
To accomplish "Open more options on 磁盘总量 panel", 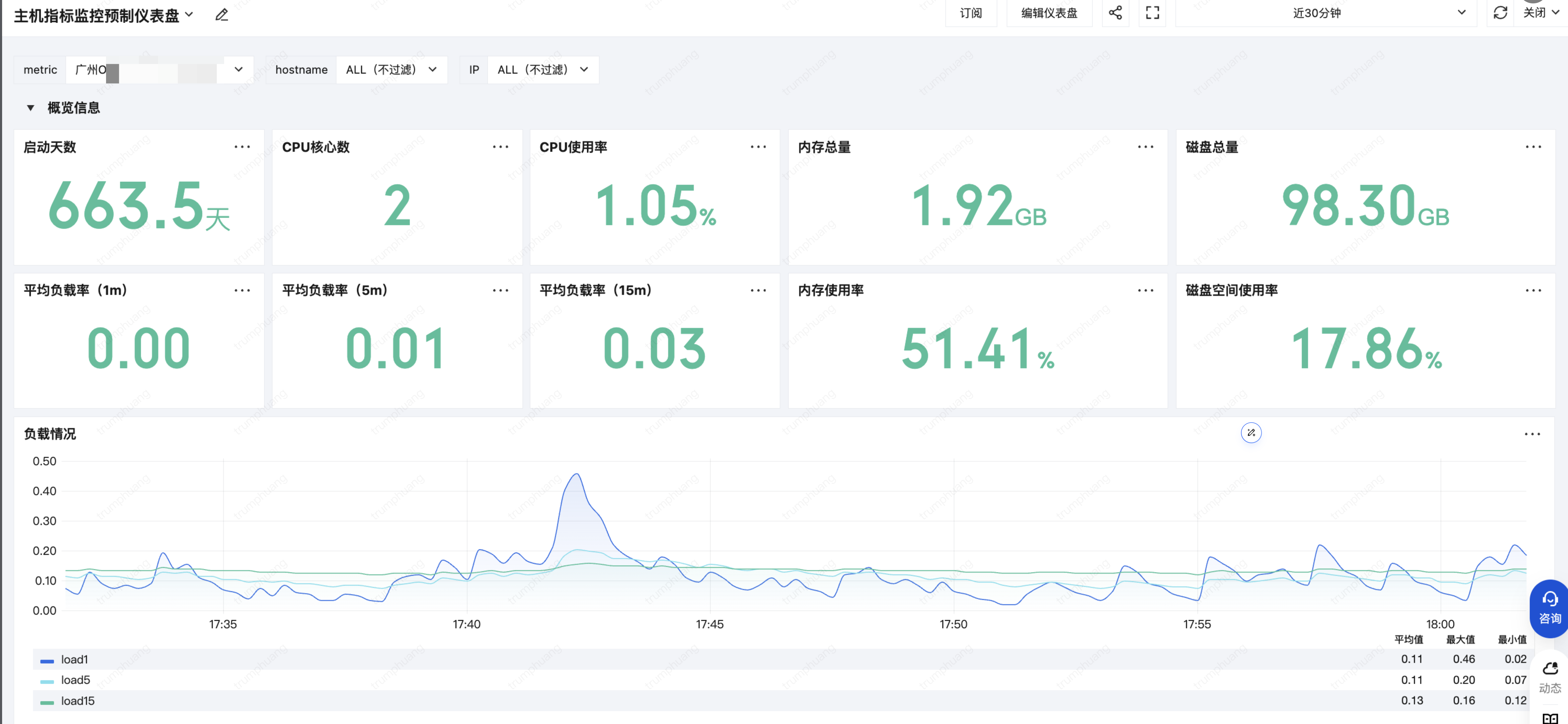I will pos(1533,147).
